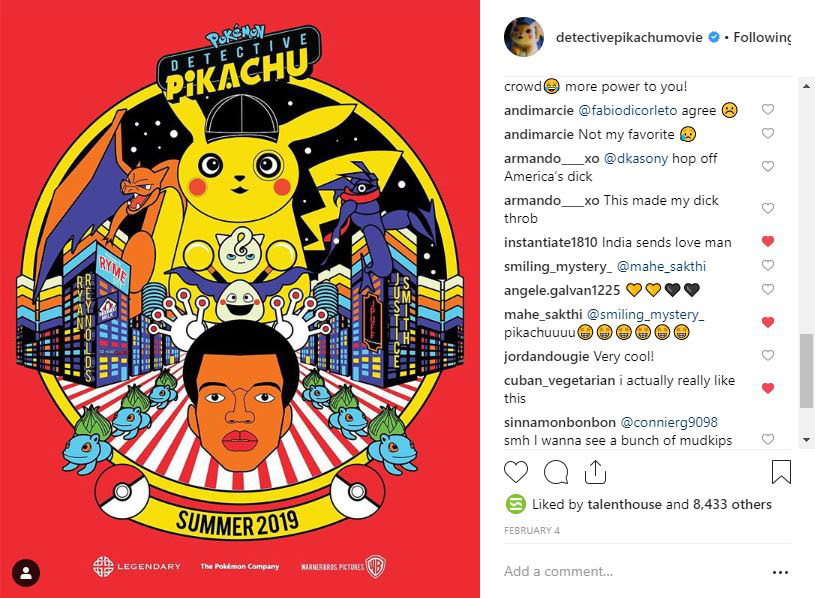Open the comment bubble icon
This screenshot has width=815, height=598.
point(556,472)
